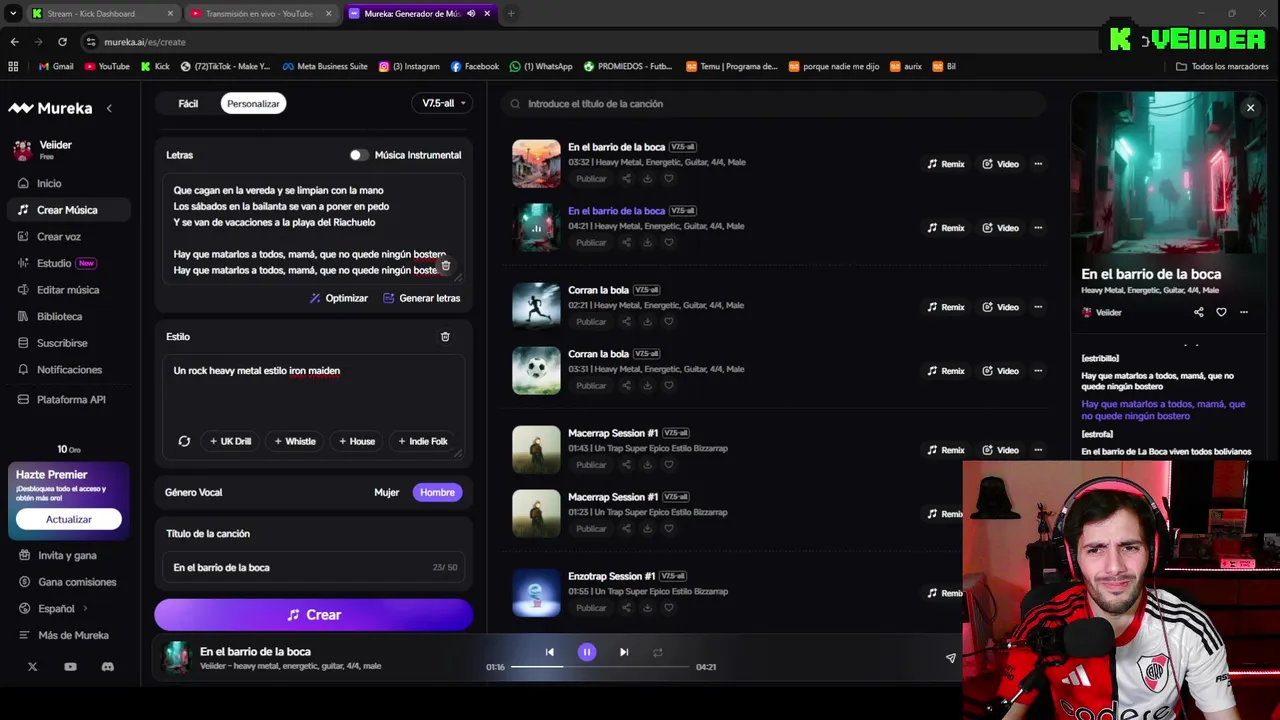The height and width of the screenshot is (720, 1280).
Task: Open first En el barrio thumbnail
Action: point(537,163)
